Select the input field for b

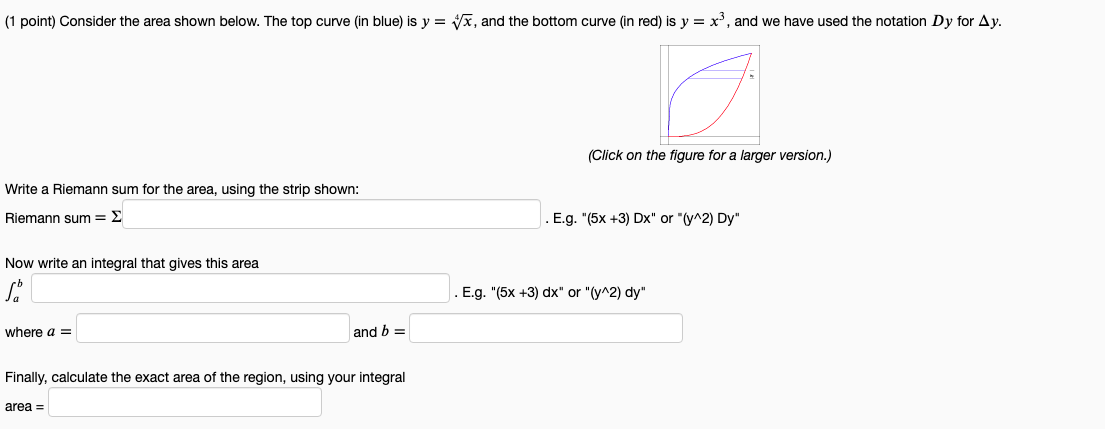tap(546, 328)
